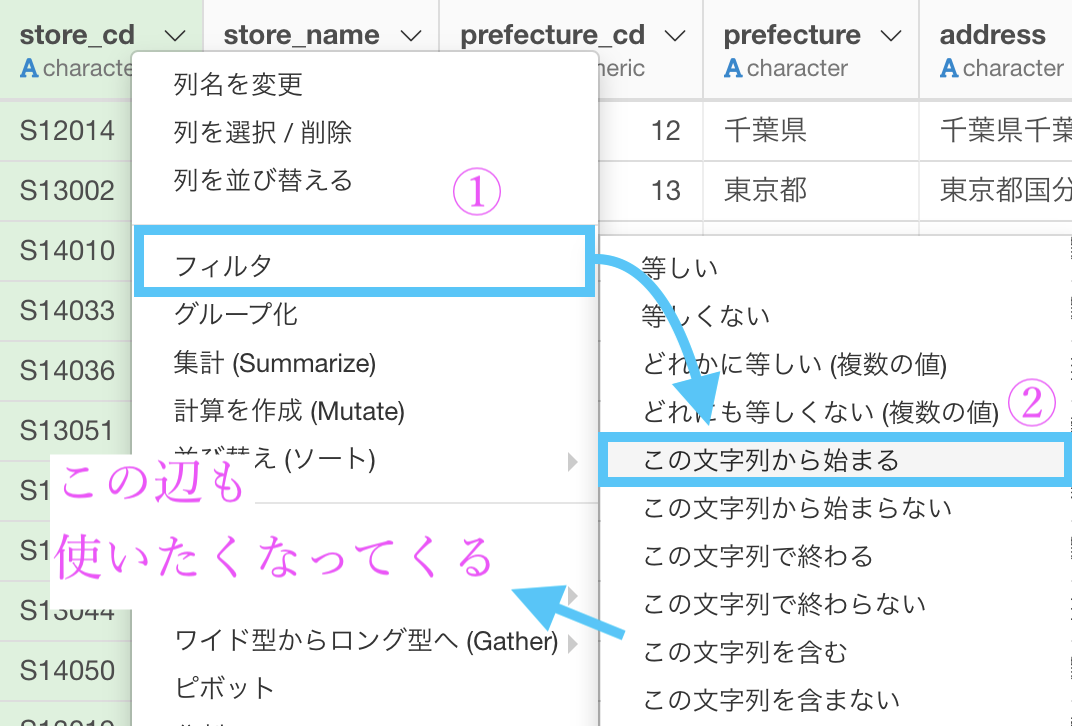This screenshot has height=726, width=1072.
Task: Open the prefecture_cd column dropdown arrow
Action: coord(675,36)
